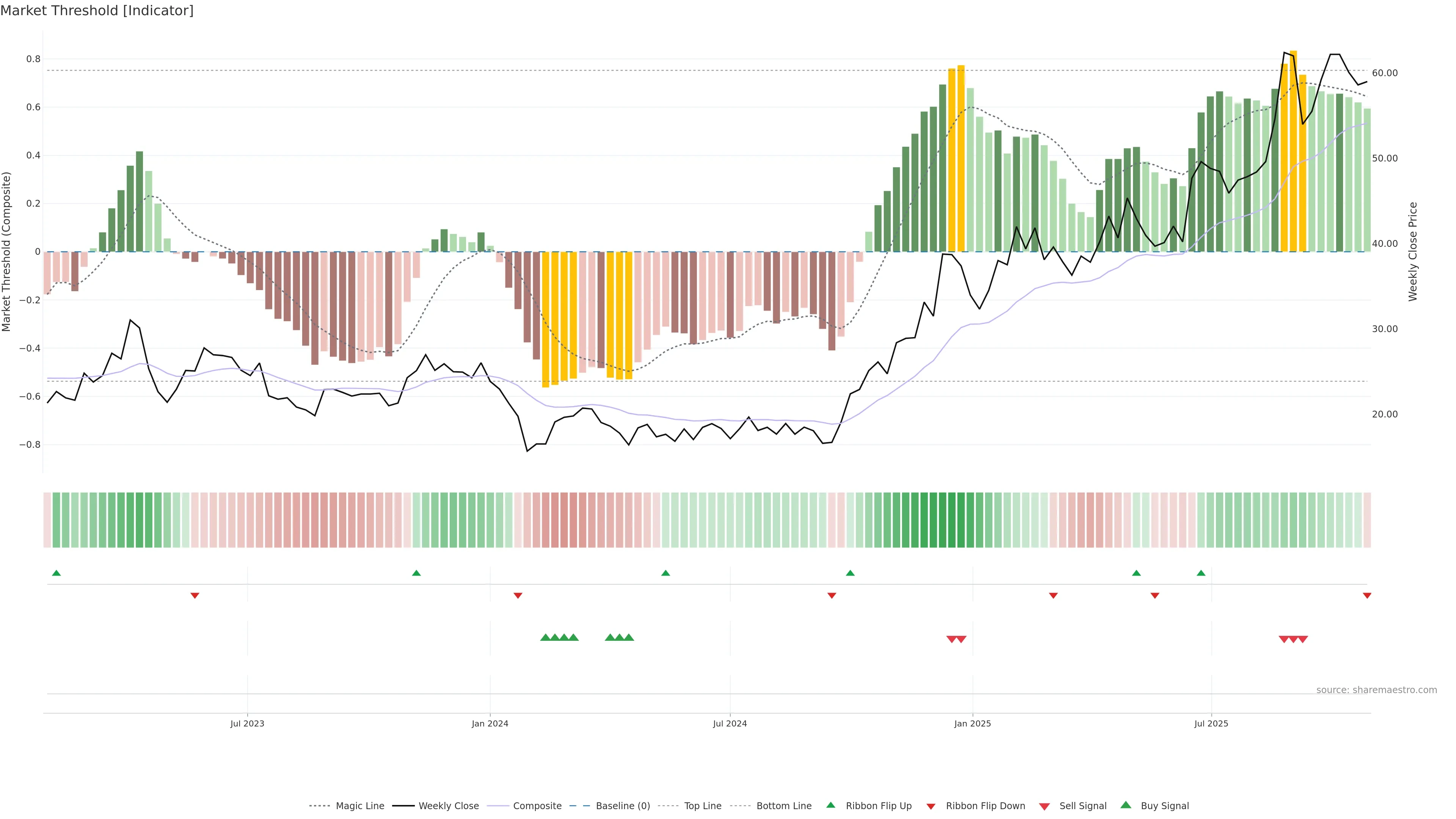Click Ribbon Flip Down legend marker
1456x819 pixels.
pos(931,806)
